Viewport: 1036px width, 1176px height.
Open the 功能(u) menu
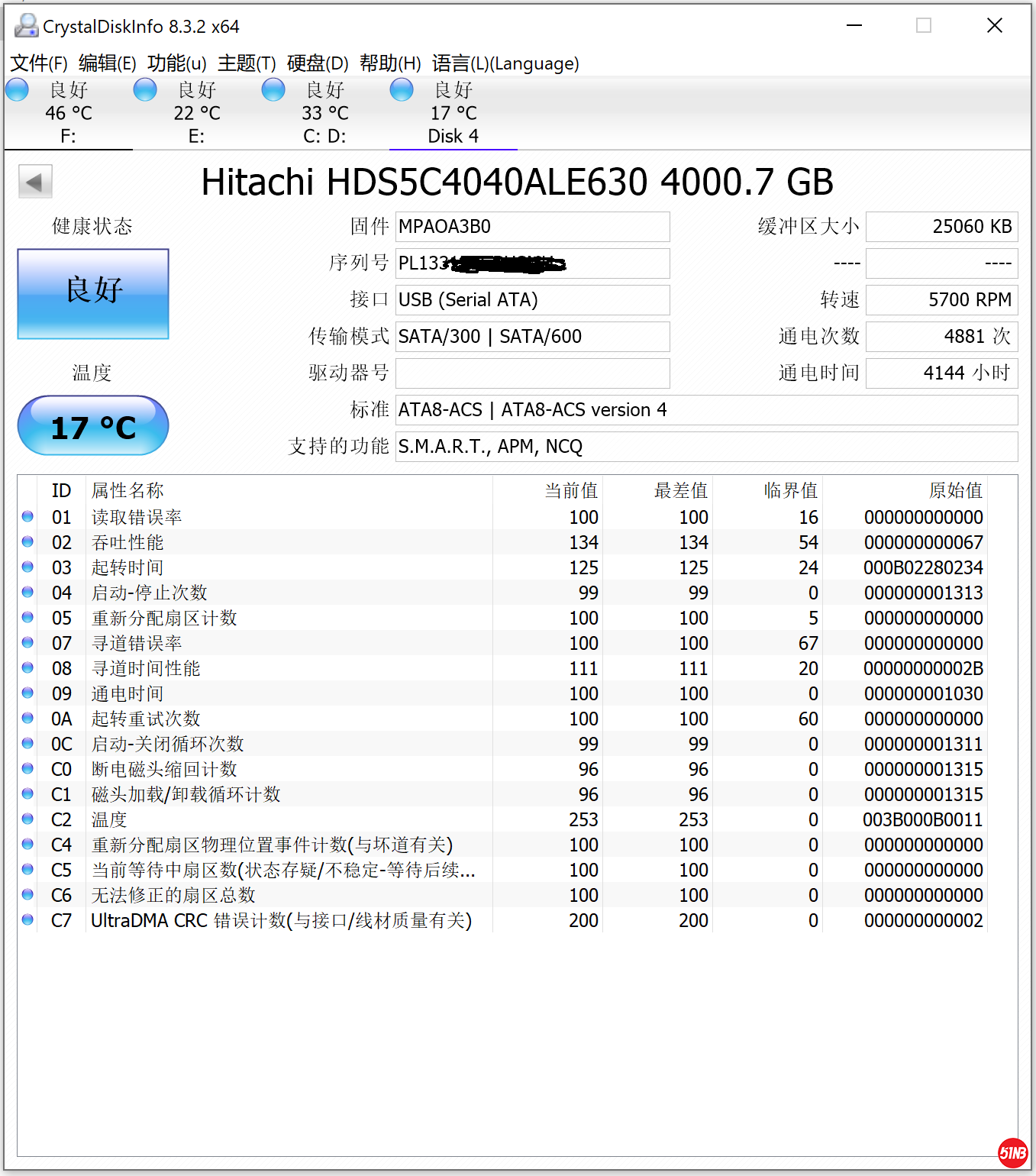(176, 63)
